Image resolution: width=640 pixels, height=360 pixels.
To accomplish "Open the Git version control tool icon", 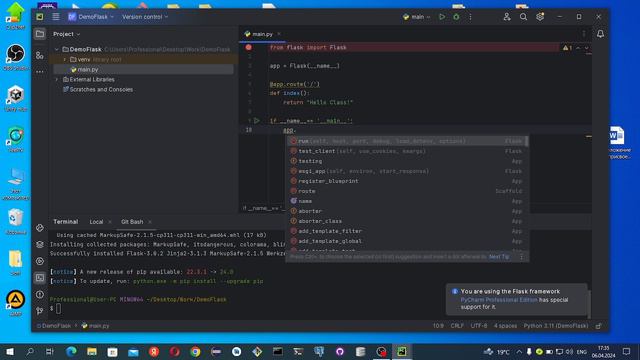I will pyautogui.click(x=40, y=311).
